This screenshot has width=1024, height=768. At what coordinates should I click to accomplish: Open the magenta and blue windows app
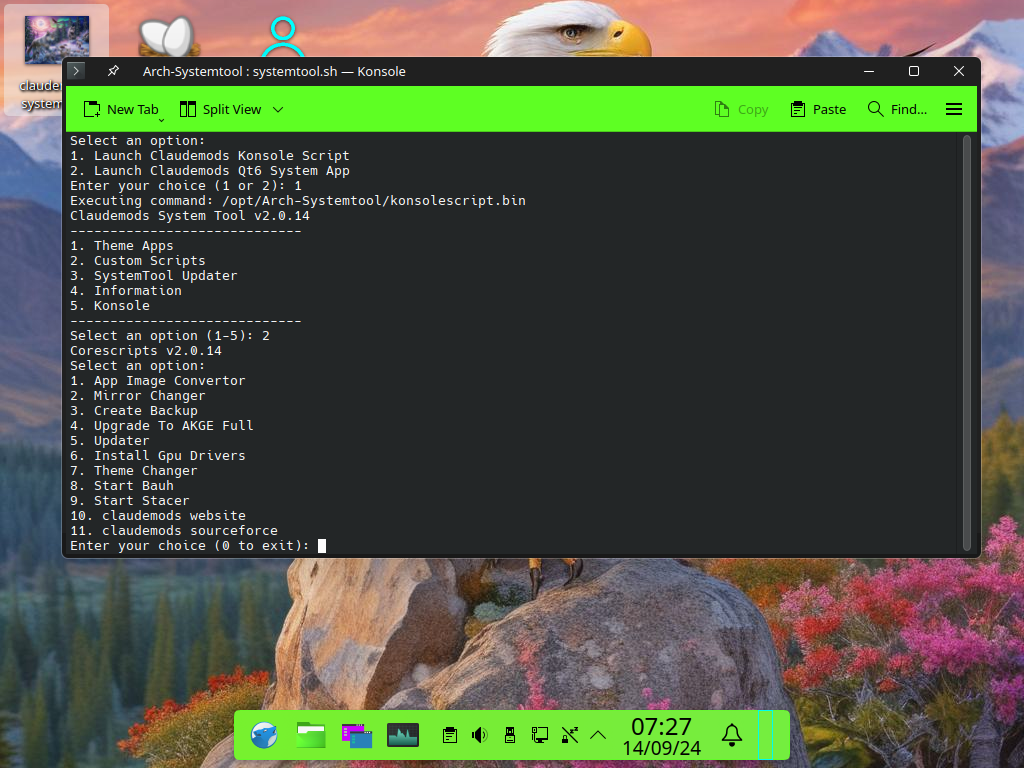pos(357,735)
